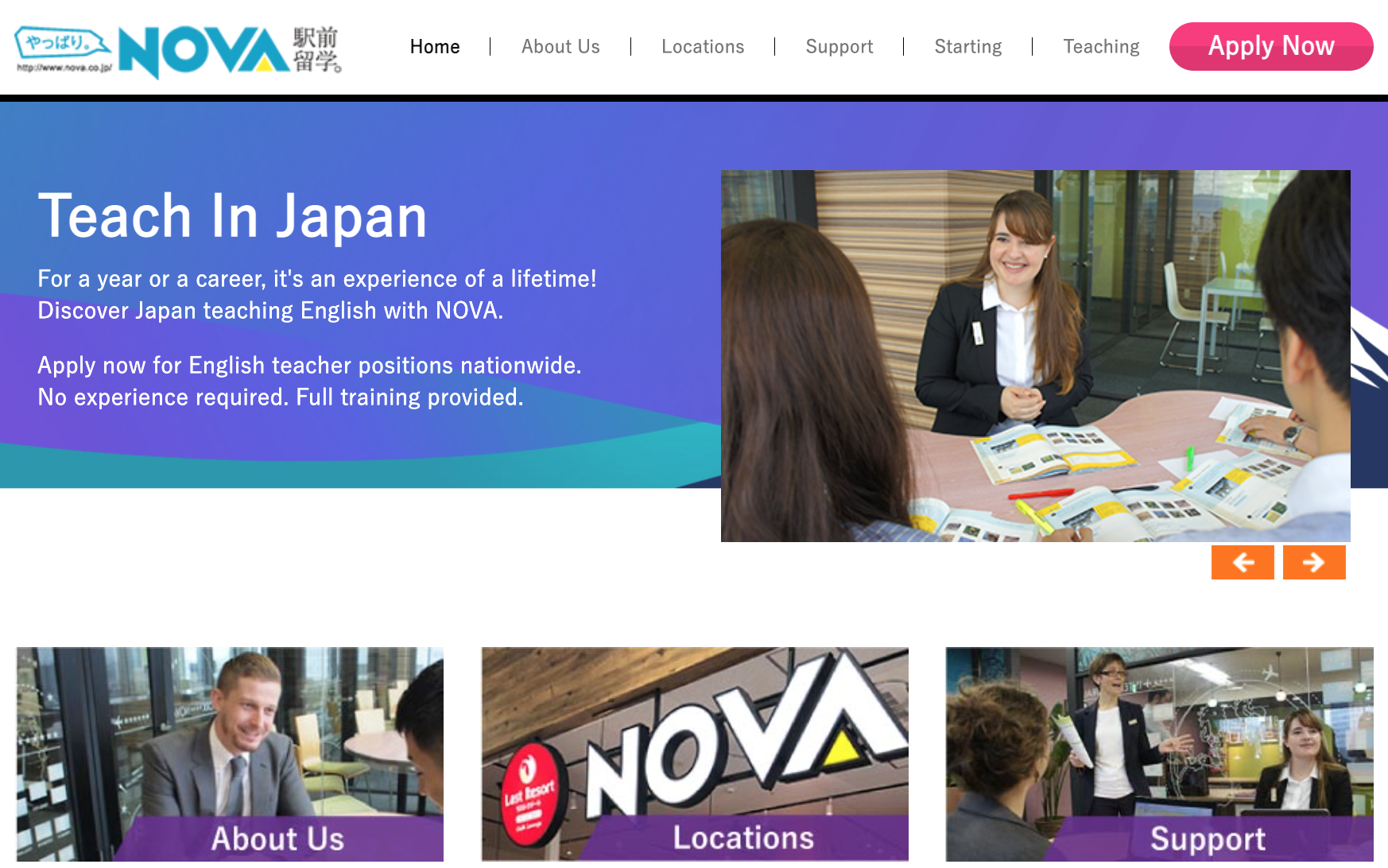
Task: Click the Teach In Japan heading
Action: [x=233, y=216]
